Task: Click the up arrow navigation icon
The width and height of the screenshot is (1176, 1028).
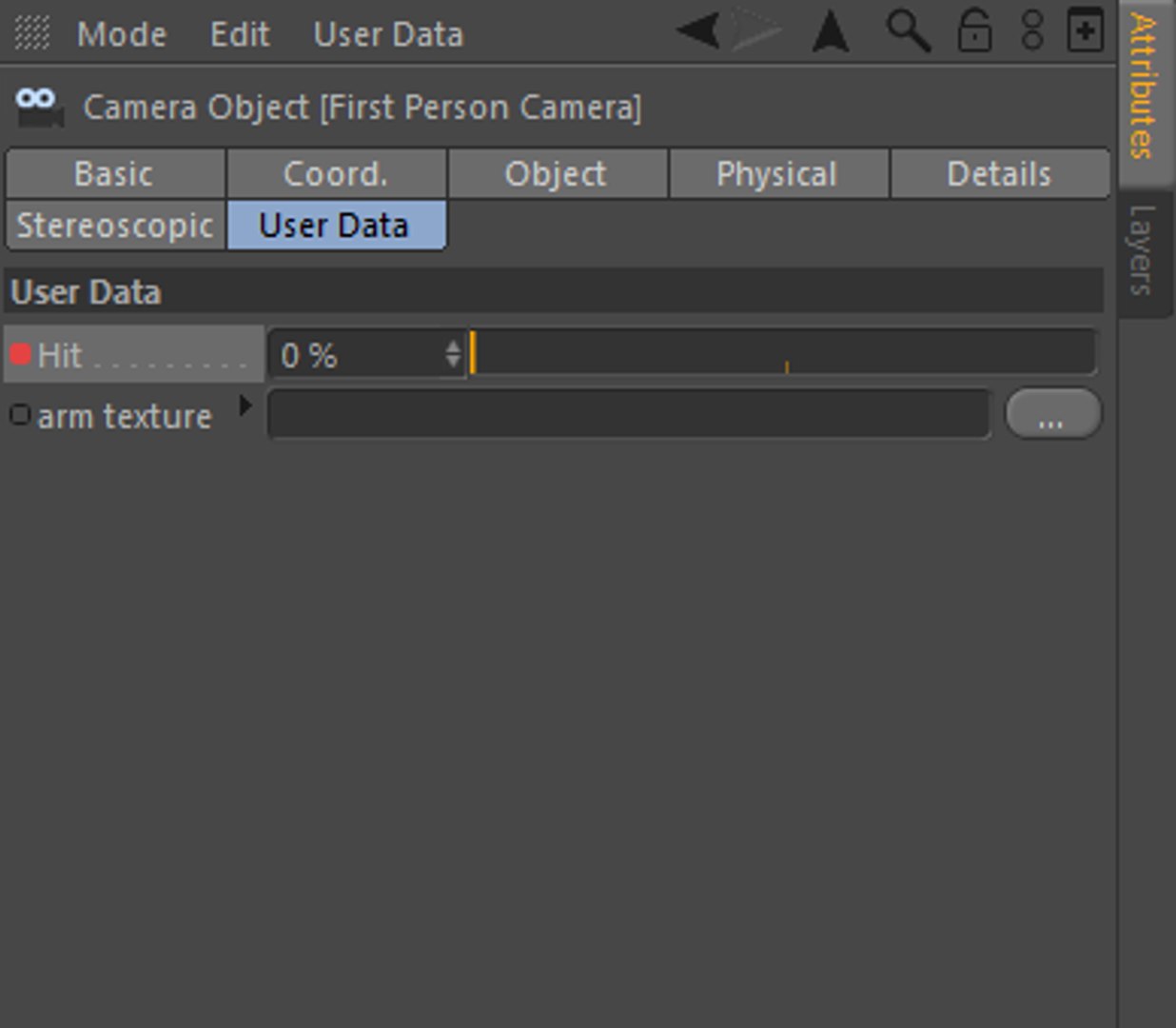Action: click(831, 31)
